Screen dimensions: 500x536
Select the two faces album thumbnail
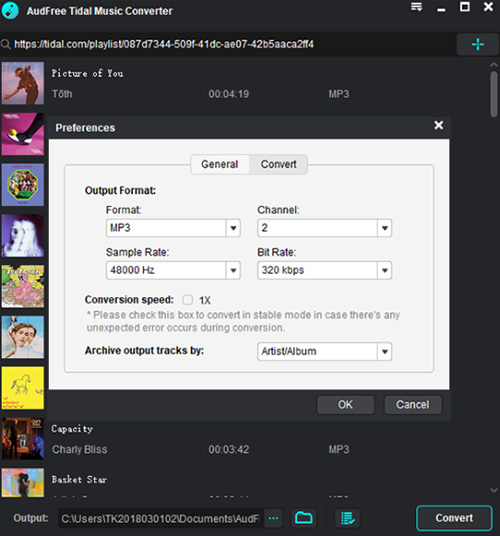pos(23,337)
